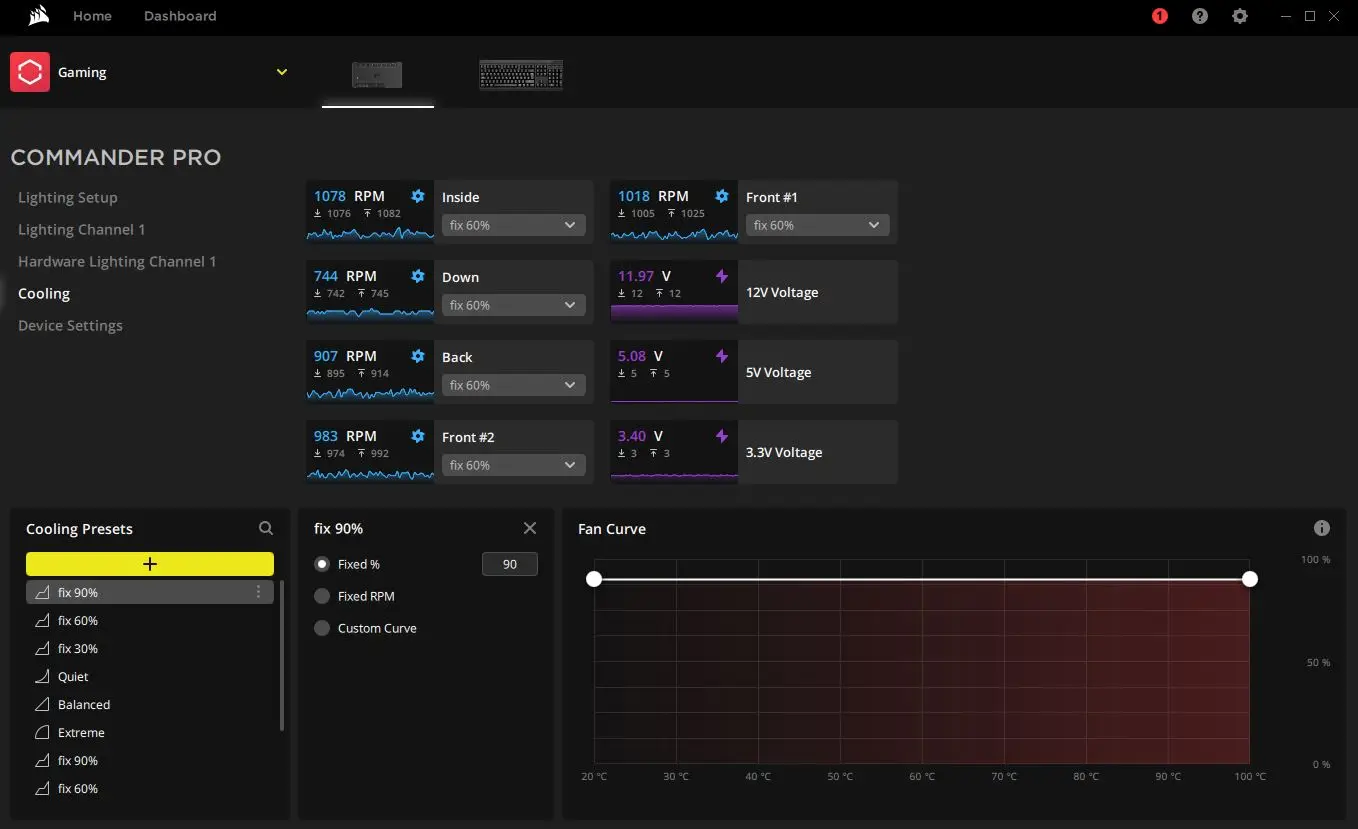This screenshot has height=829, width=1358.
Task: Select the fix 30% cooling preset
Action: pos(150,649)
